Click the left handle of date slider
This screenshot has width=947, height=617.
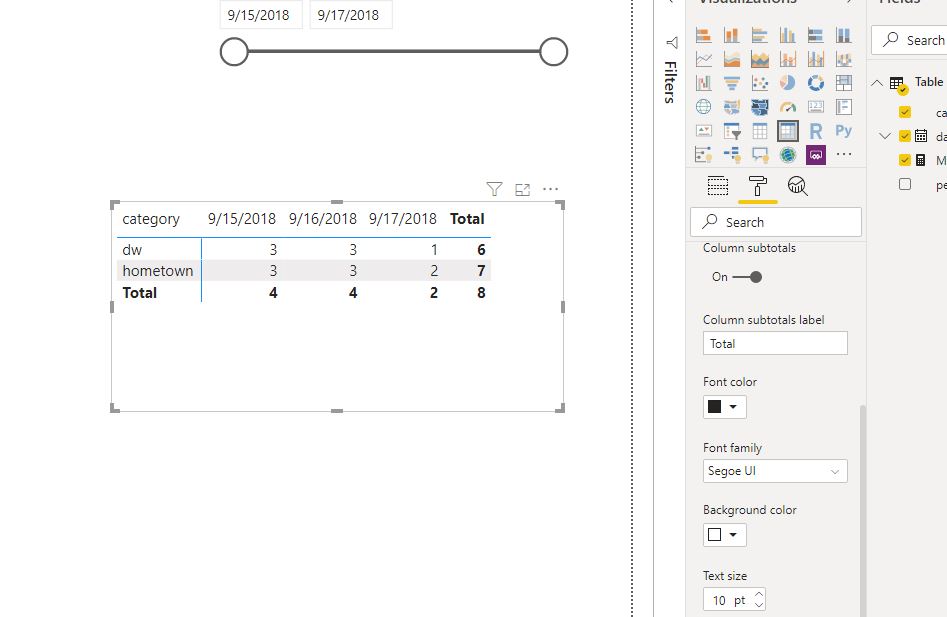tap(234, 51)
